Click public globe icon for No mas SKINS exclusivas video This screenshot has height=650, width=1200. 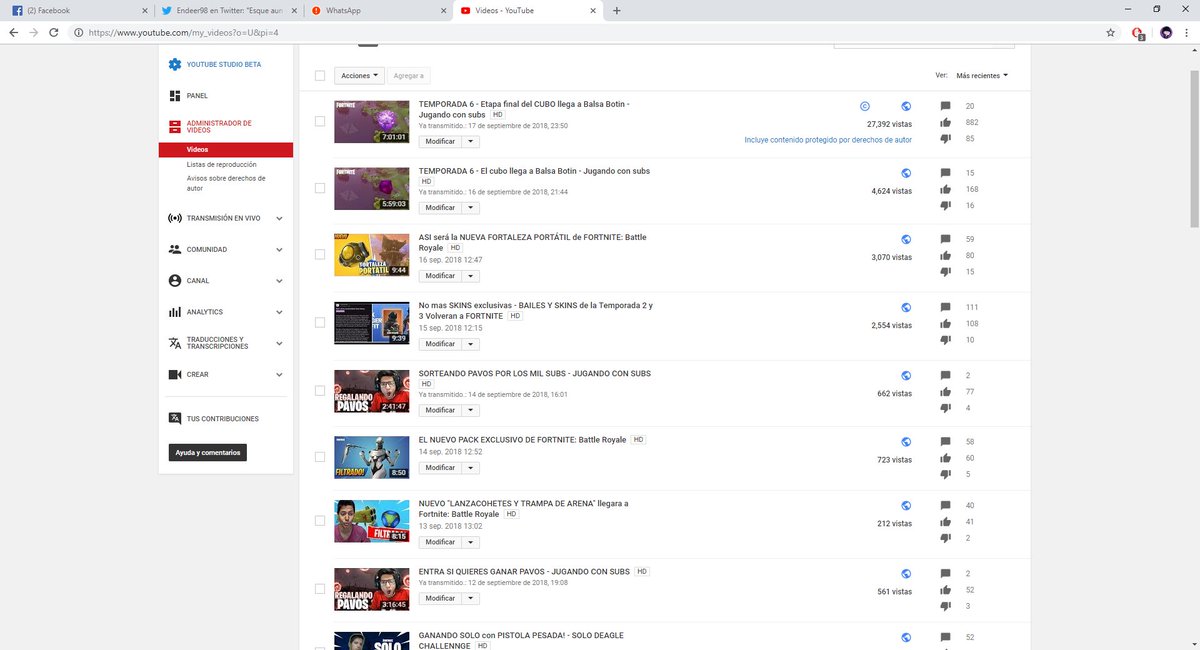point(906,308)
